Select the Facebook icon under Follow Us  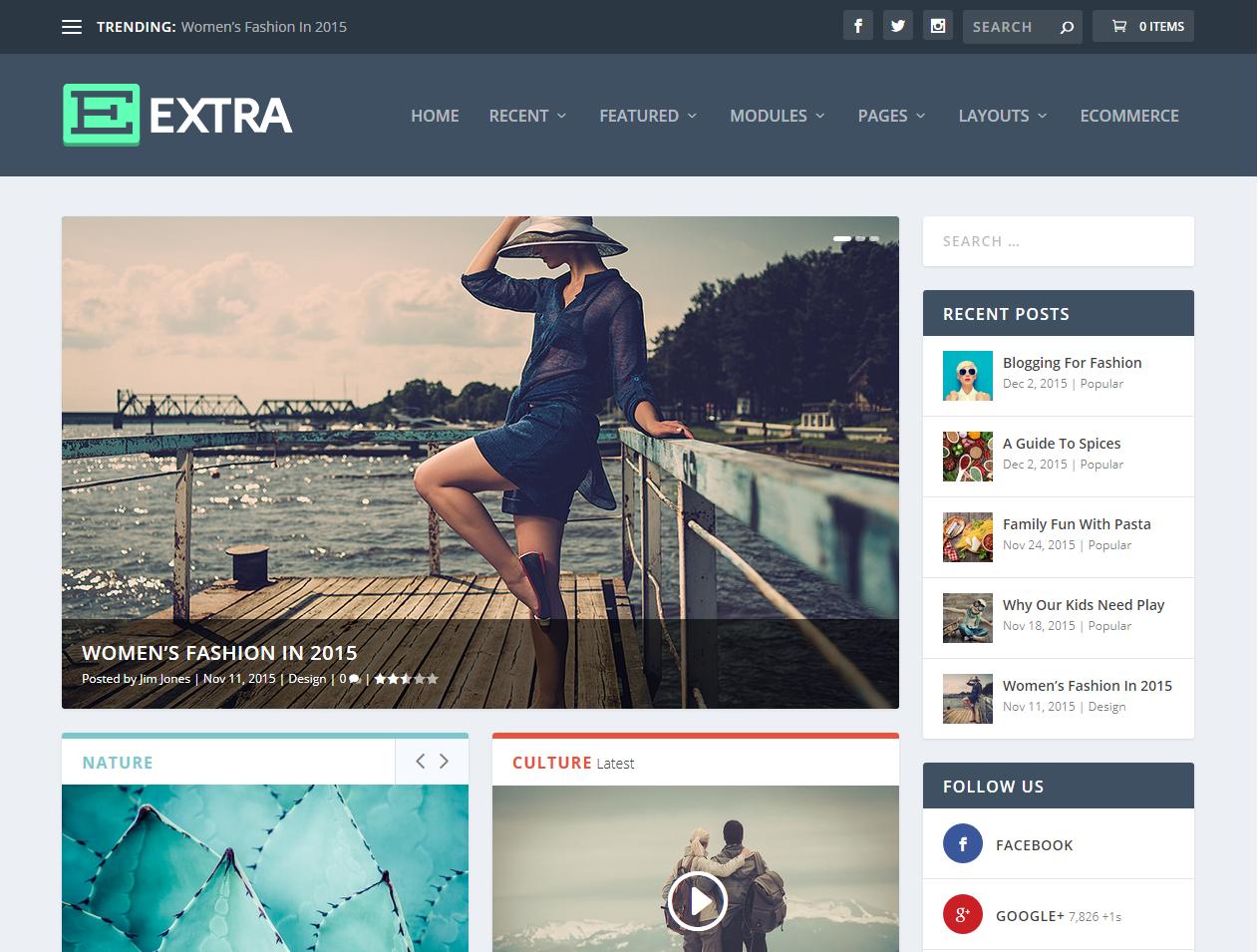pyautogui.click(x=962, y=843)
